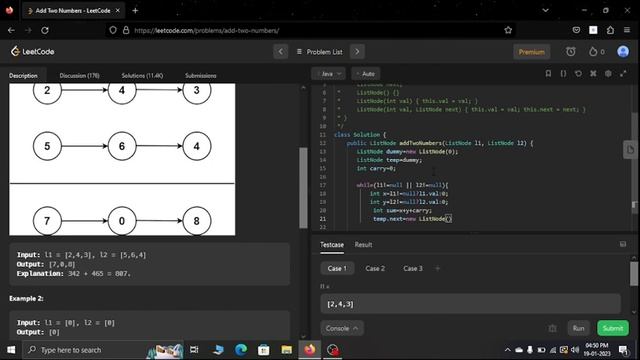Open the timer alarm clock icon
640x360 pixels.
tap(571, 51)
